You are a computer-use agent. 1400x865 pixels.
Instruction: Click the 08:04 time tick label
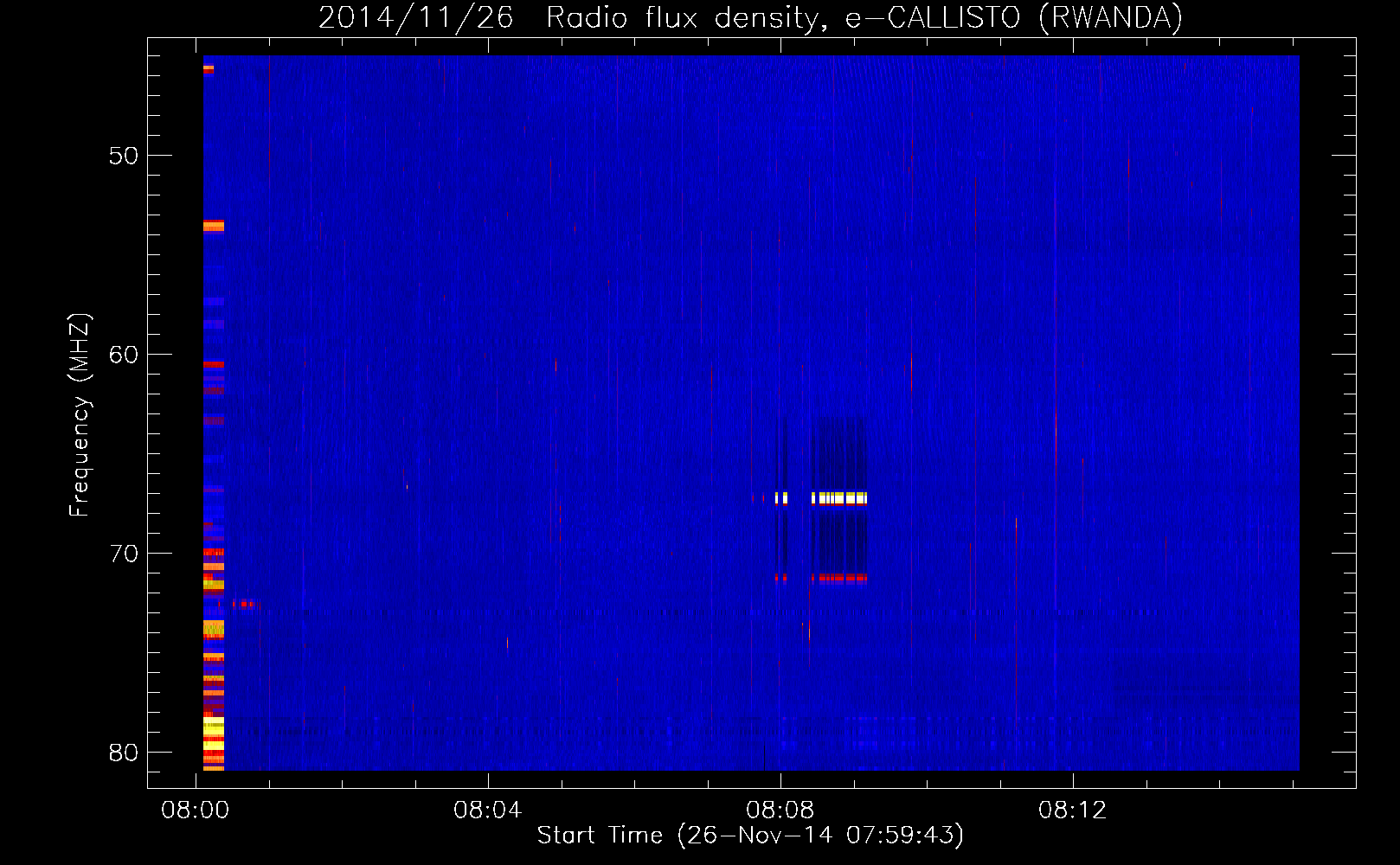click(488, 811)
